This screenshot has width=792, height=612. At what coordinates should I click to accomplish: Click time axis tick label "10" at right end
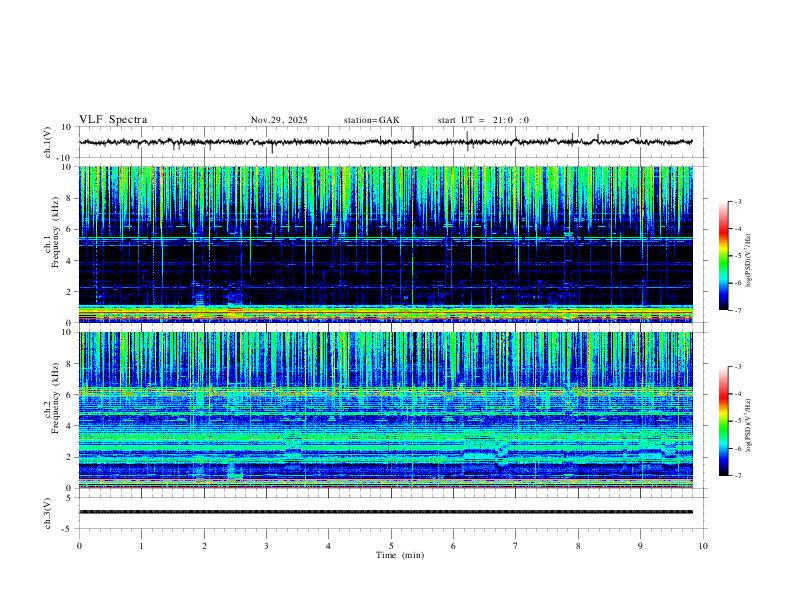click(703, 546)
